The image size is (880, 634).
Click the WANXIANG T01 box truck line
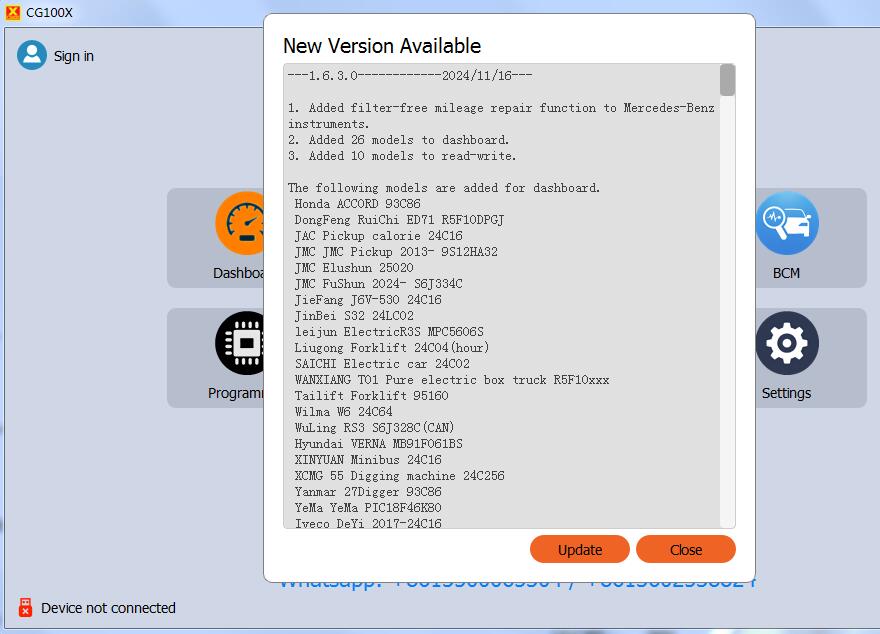coord(452,380)
